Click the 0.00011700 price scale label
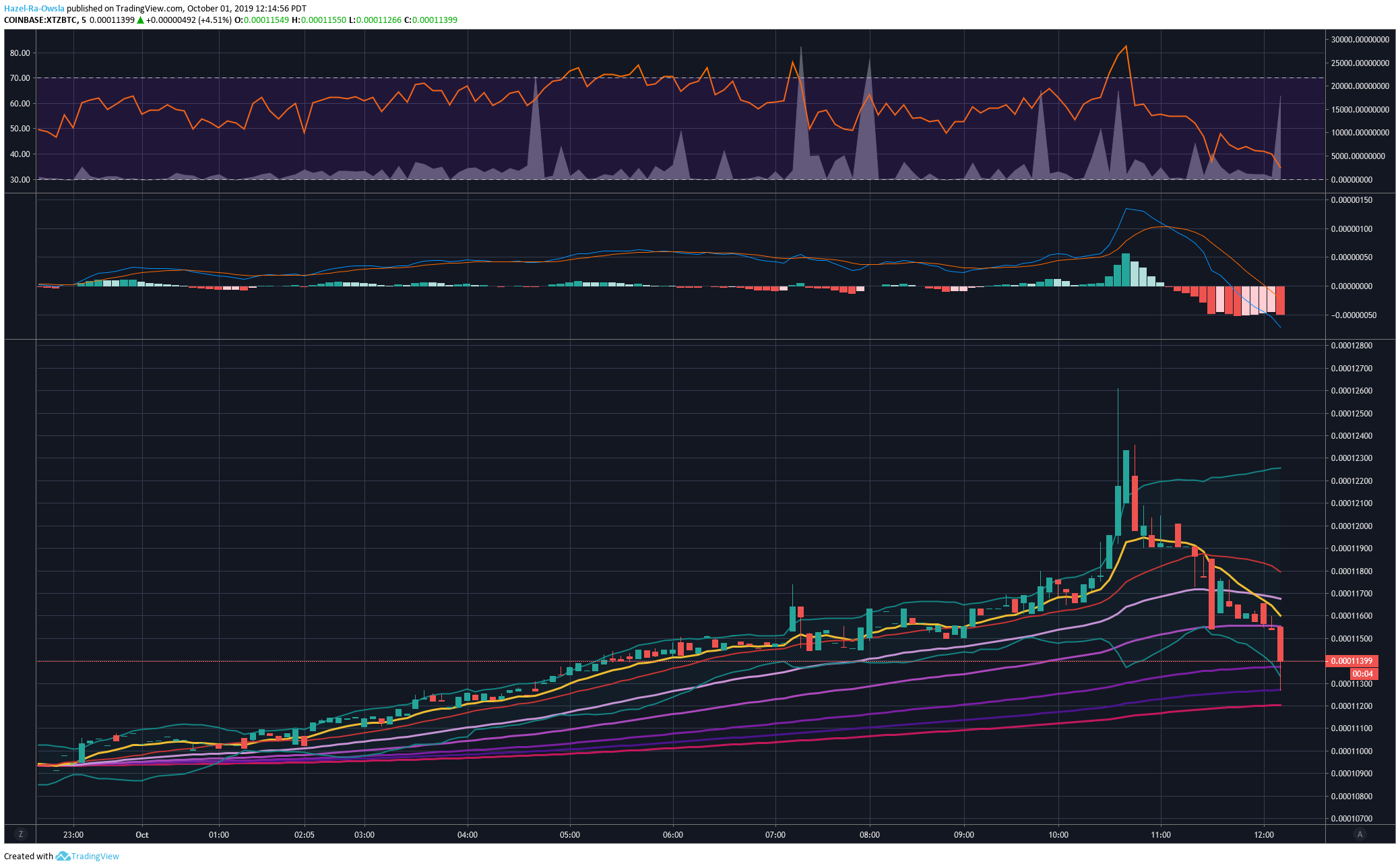Screen dimensions: 1400x868 pos(1351,594)
